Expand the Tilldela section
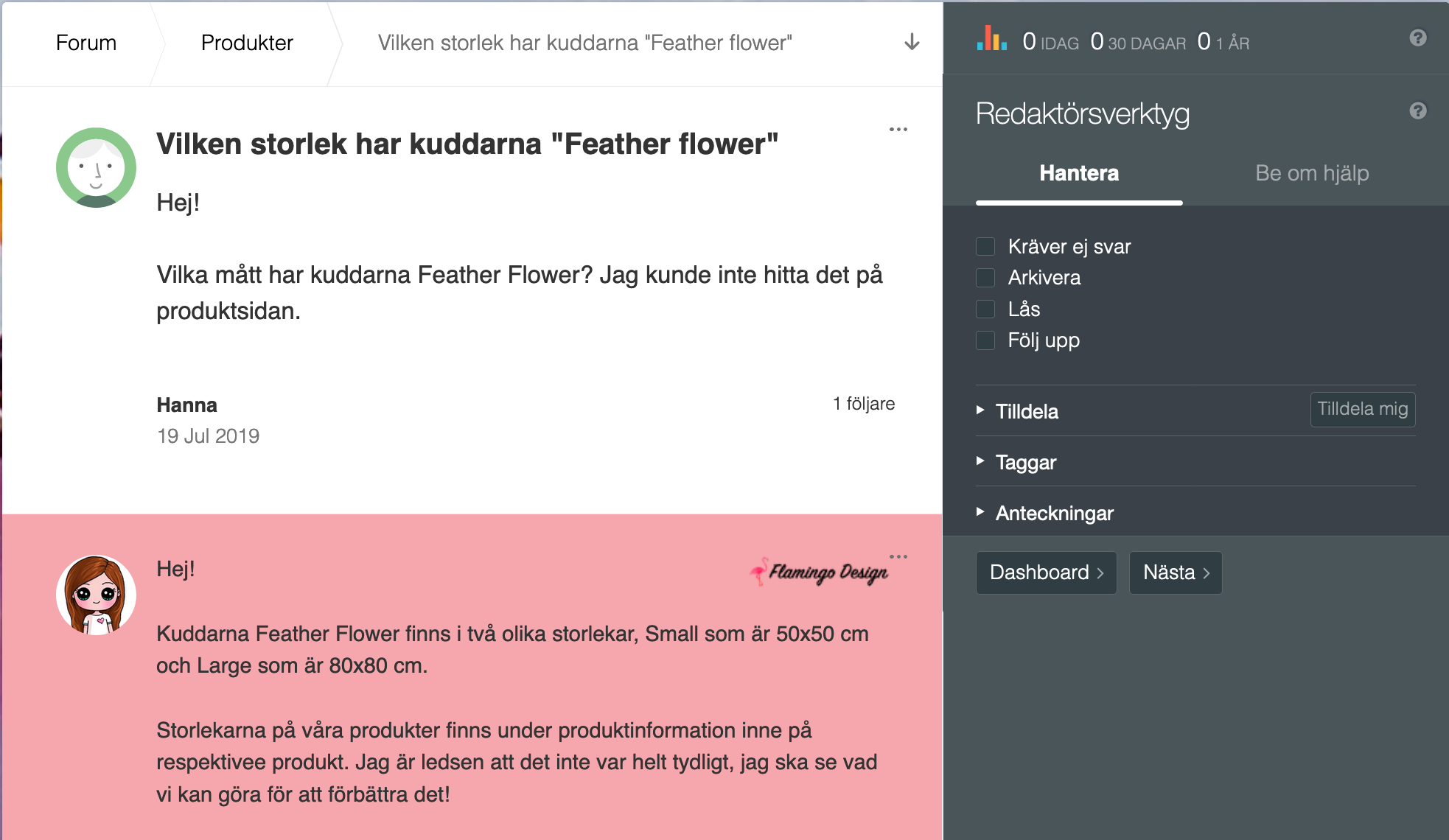 [x=1026, y=411]
